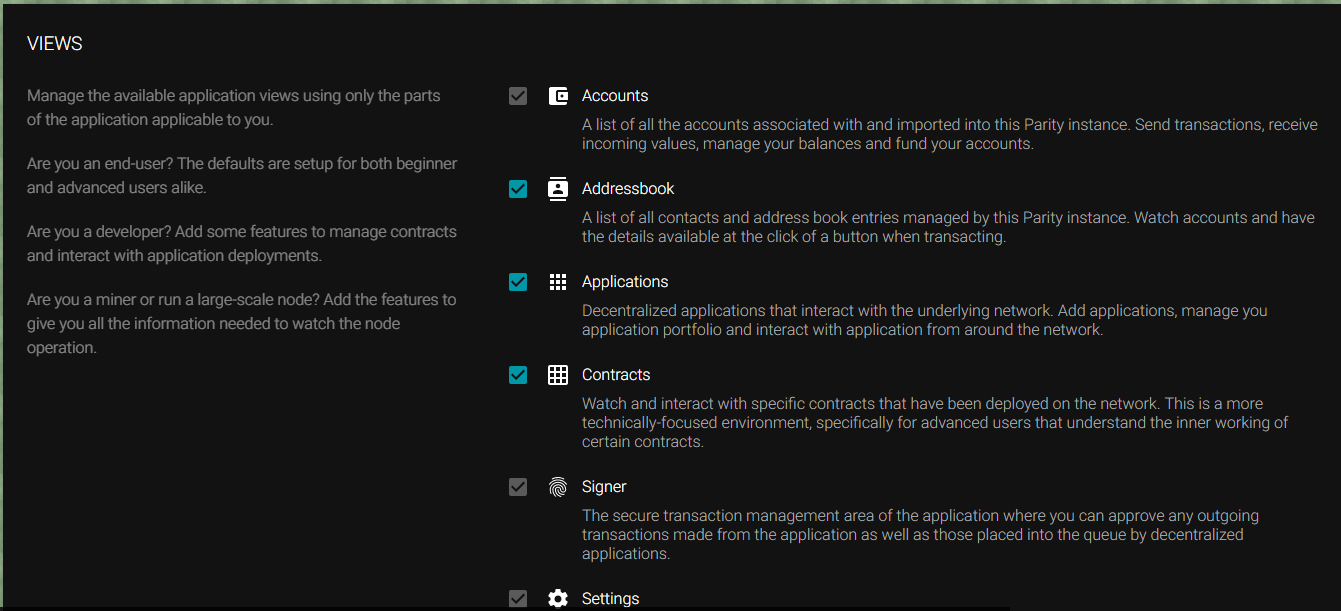The image size is (1341, 611).
Task: Select the Settings label
Action: pos(610,599)
